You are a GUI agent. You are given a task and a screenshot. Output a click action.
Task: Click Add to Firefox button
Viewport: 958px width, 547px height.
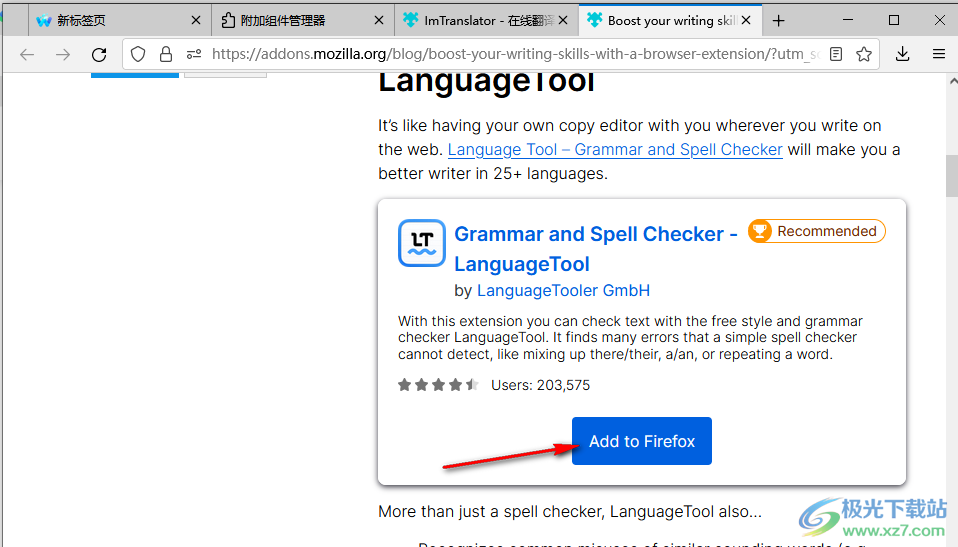click(642, 441)
